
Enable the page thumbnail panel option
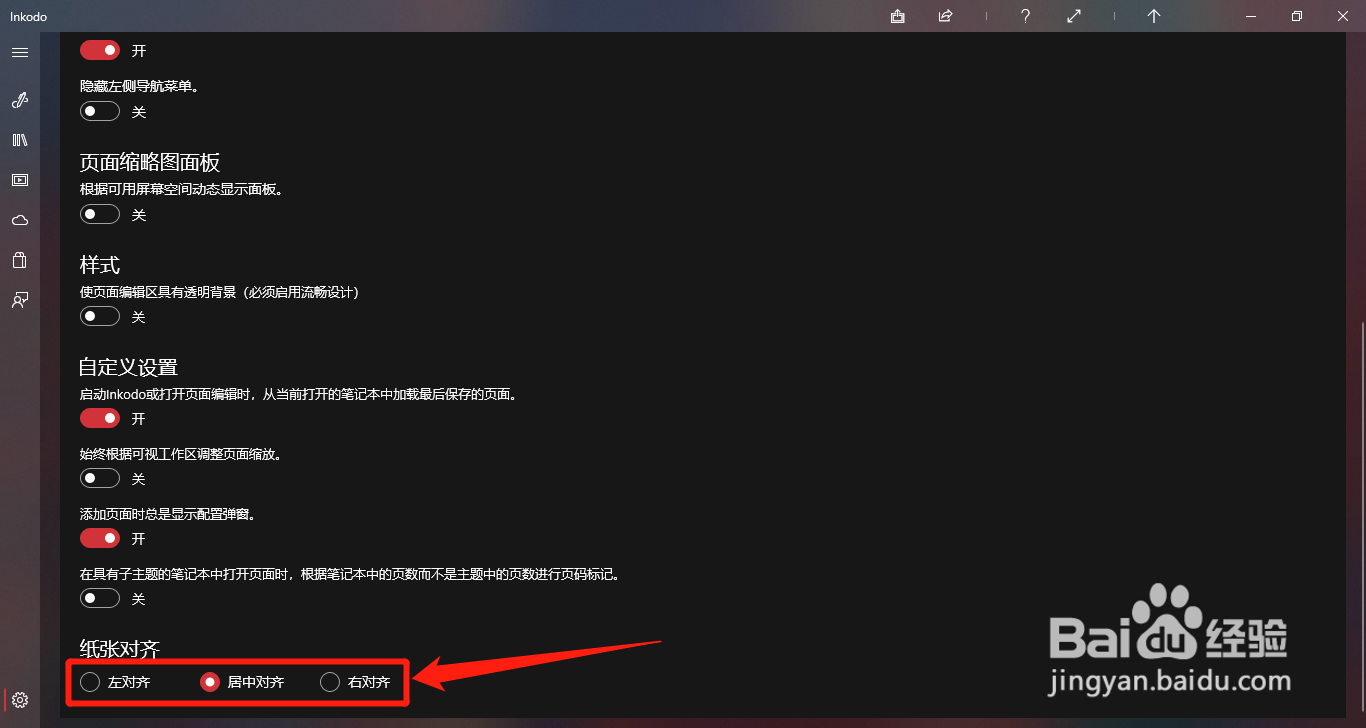click(x=99, y=213)
